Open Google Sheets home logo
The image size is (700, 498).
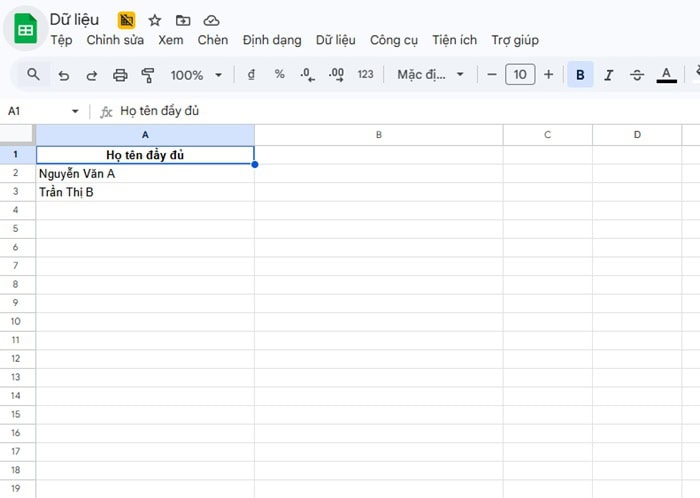(25, 30)
